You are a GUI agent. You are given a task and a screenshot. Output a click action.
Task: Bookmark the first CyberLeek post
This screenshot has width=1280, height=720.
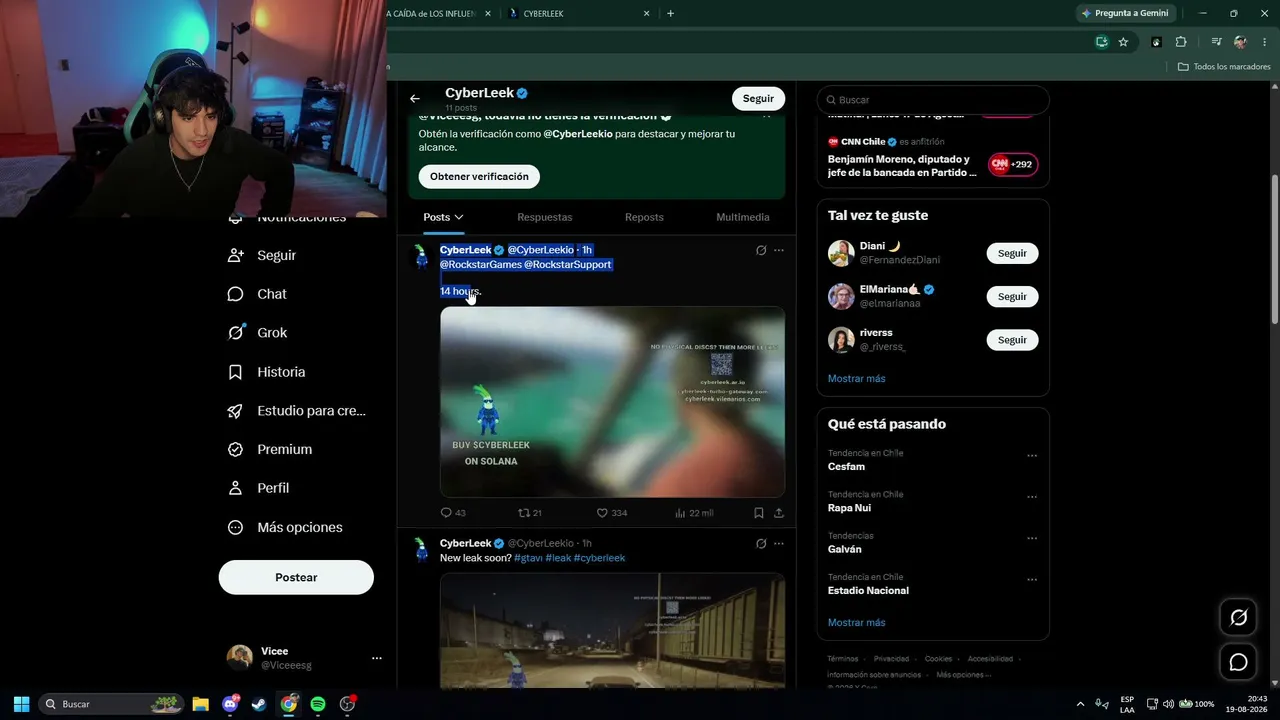(x=759, y=513)
